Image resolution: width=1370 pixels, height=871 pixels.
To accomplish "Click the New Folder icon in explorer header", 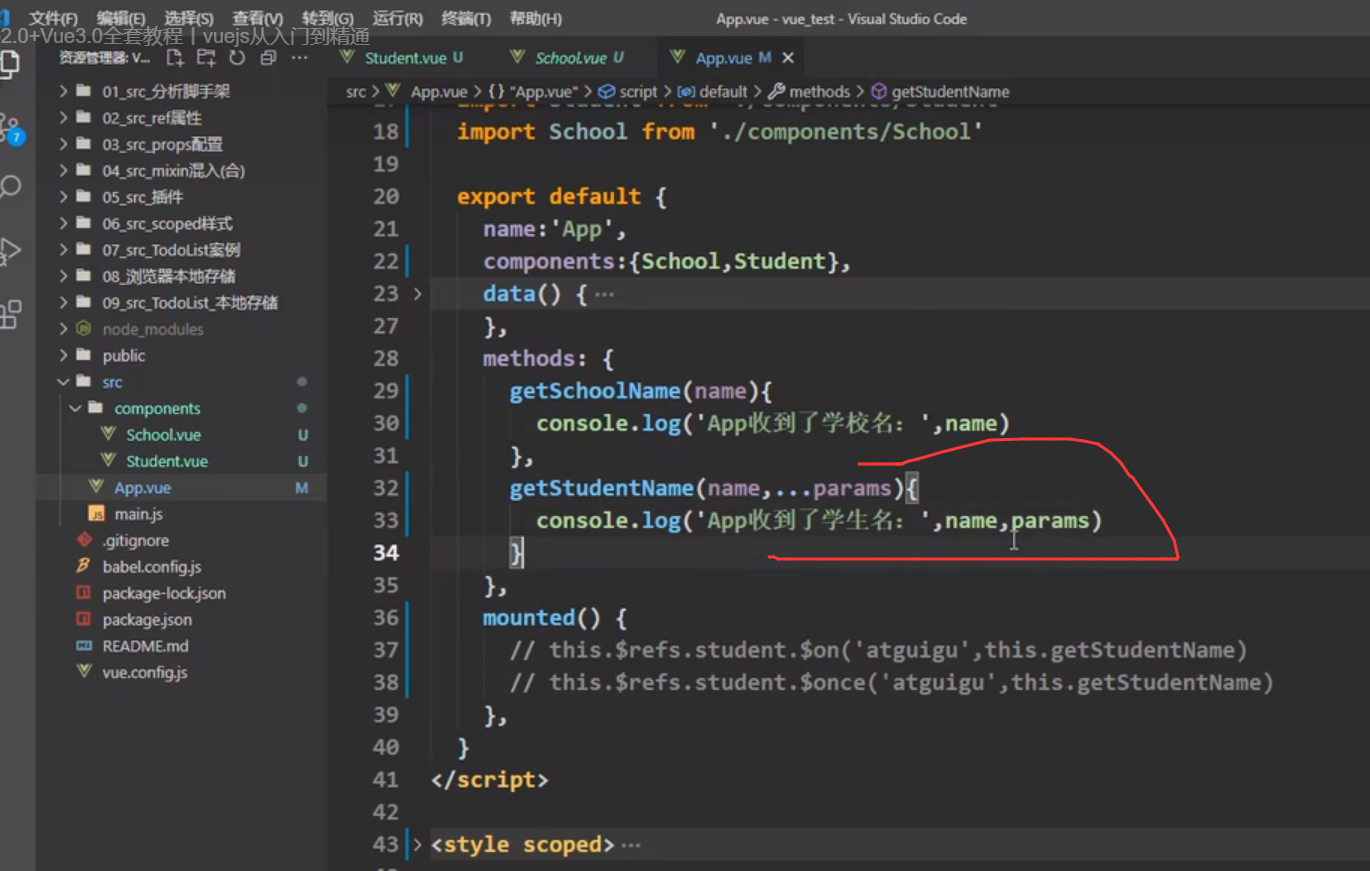I will [207, 58].
